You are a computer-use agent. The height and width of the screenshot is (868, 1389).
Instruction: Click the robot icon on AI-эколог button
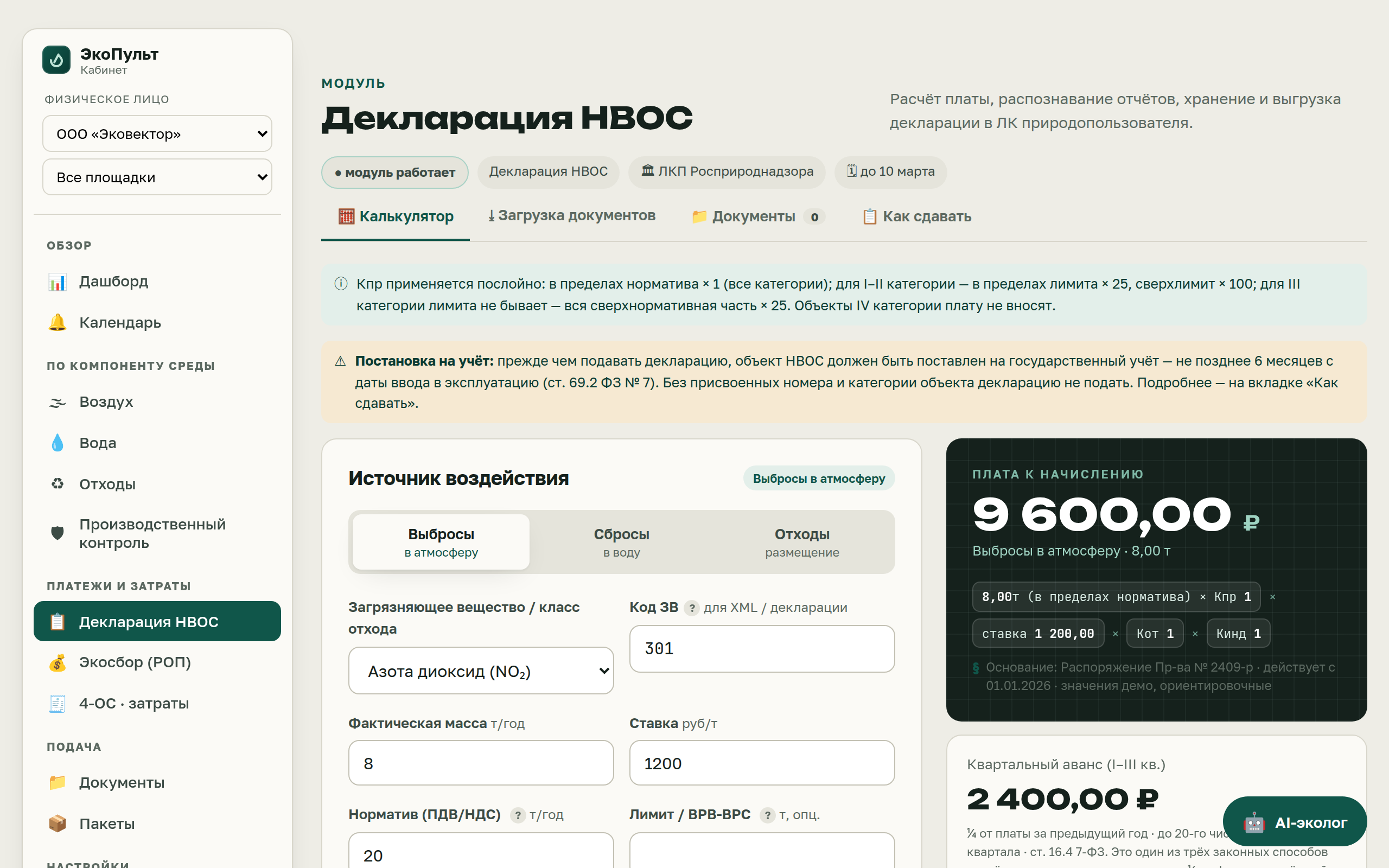(1253, 822)
